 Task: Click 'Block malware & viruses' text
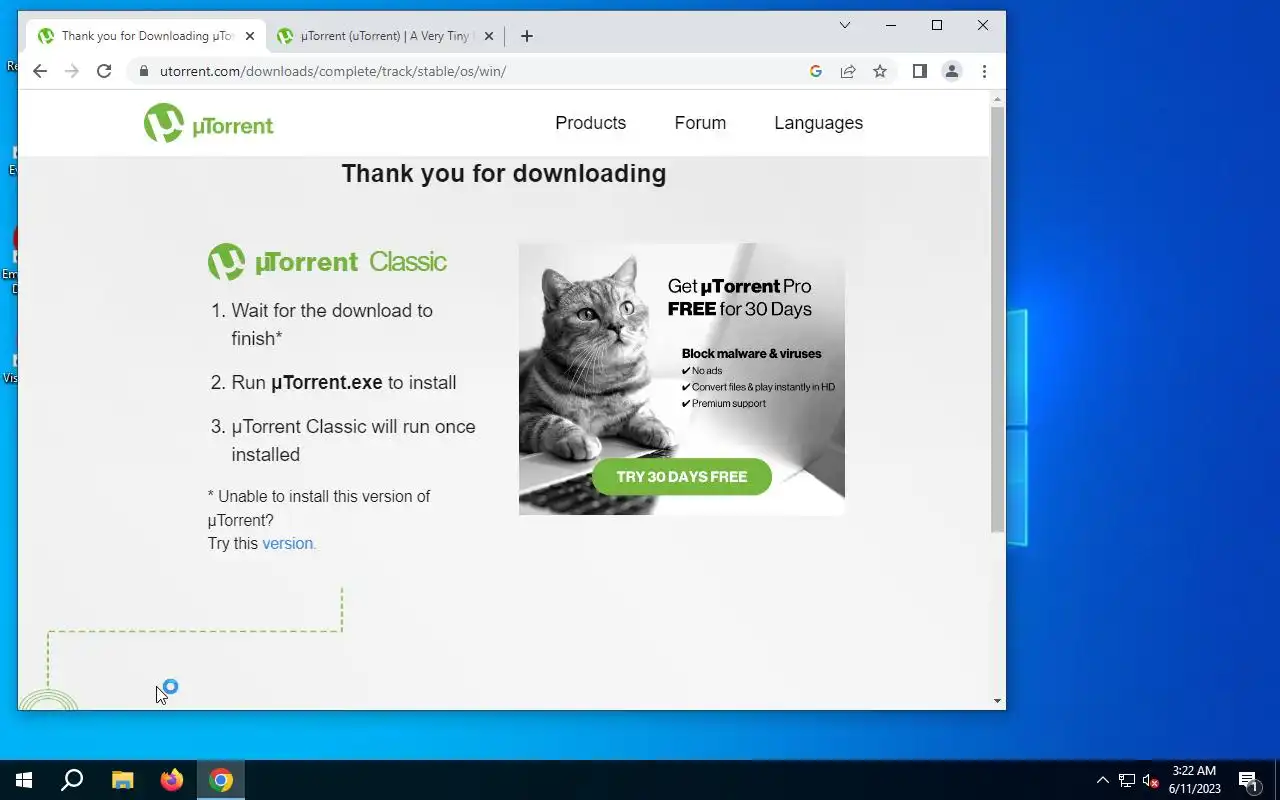point(751,353)
